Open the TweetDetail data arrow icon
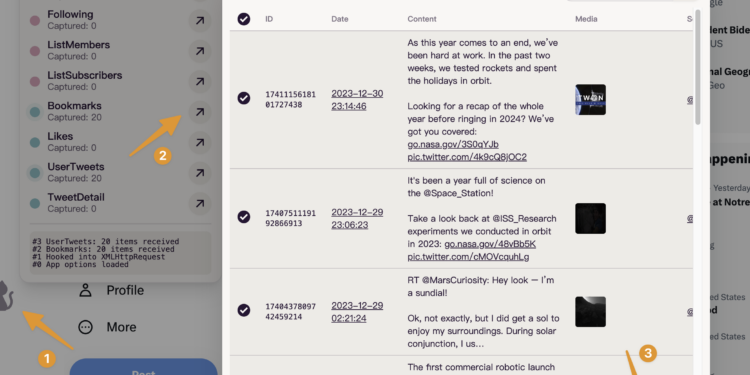Image resolution: width=750 pixels, height=375 pixels. point(200,203)
